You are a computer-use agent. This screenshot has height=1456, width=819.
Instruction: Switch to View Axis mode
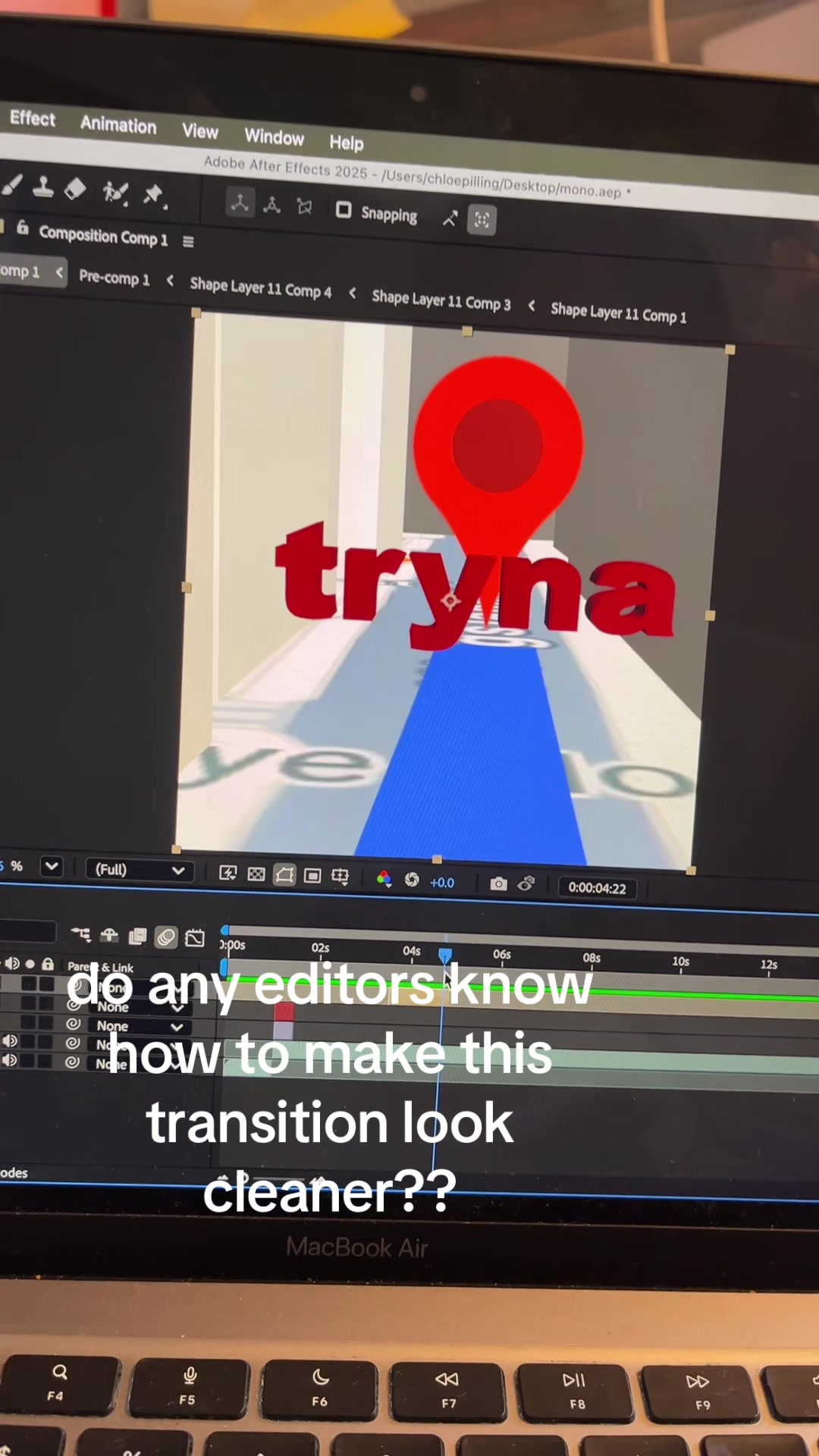[305, 207]
